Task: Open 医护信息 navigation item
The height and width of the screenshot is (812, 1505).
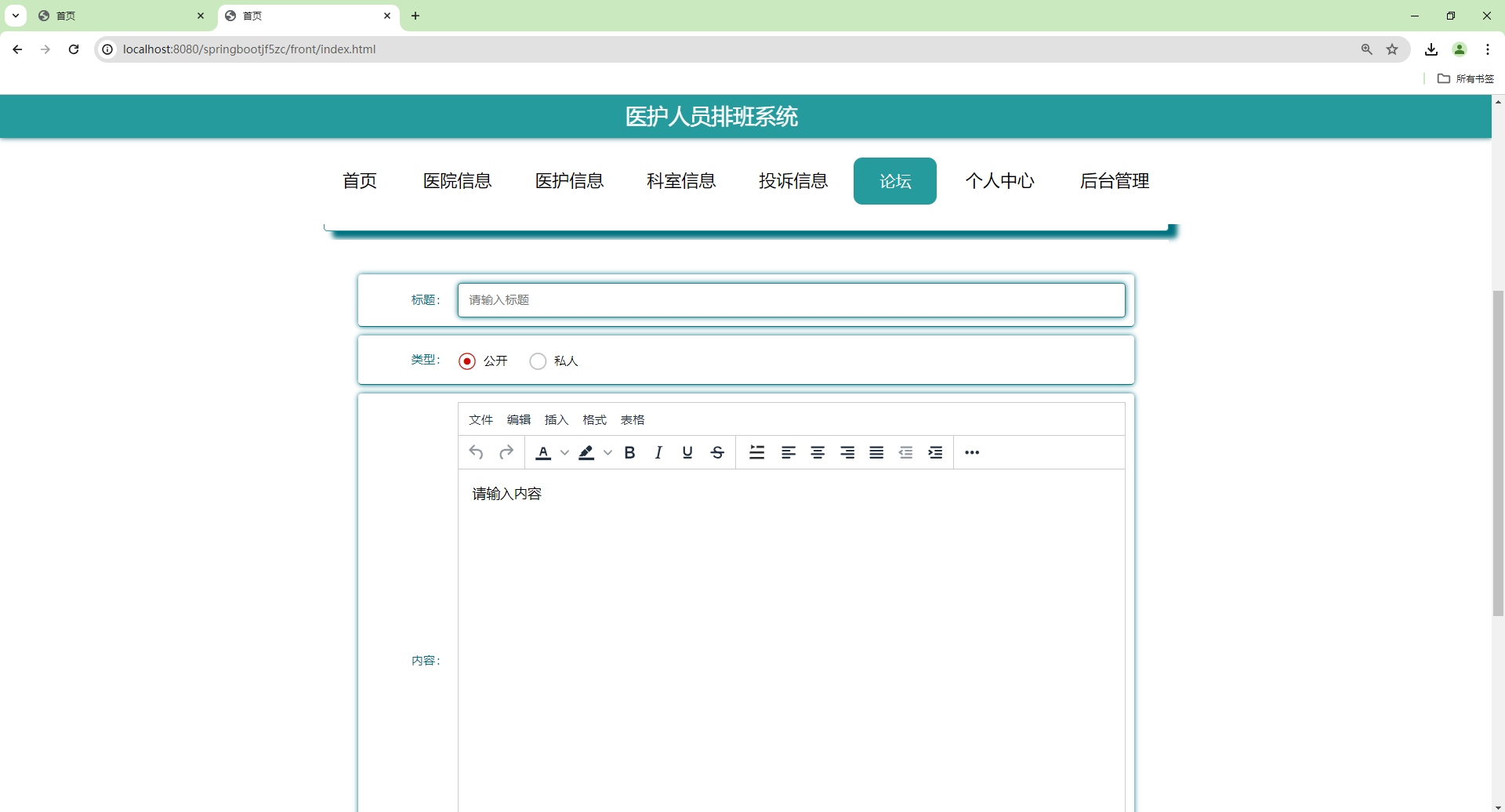Action: click(x=570, y=181)
